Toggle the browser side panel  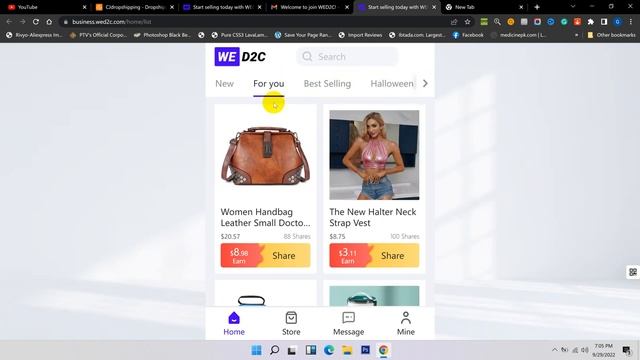pos(604,22)
